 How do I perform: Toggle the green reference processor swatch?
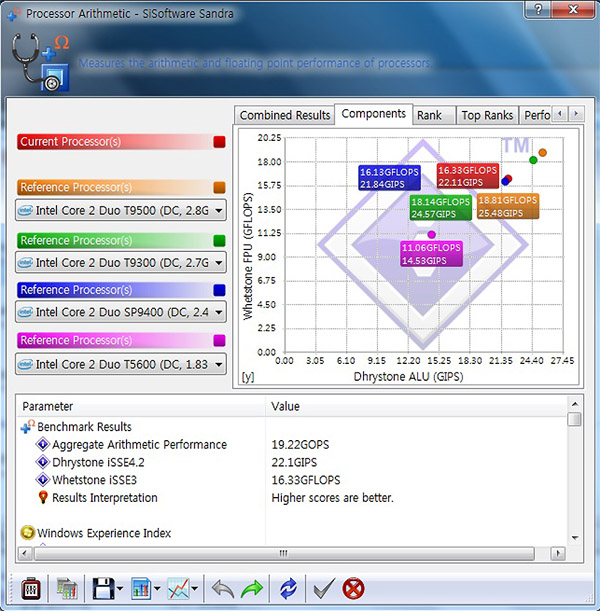[x=219, y=241]
